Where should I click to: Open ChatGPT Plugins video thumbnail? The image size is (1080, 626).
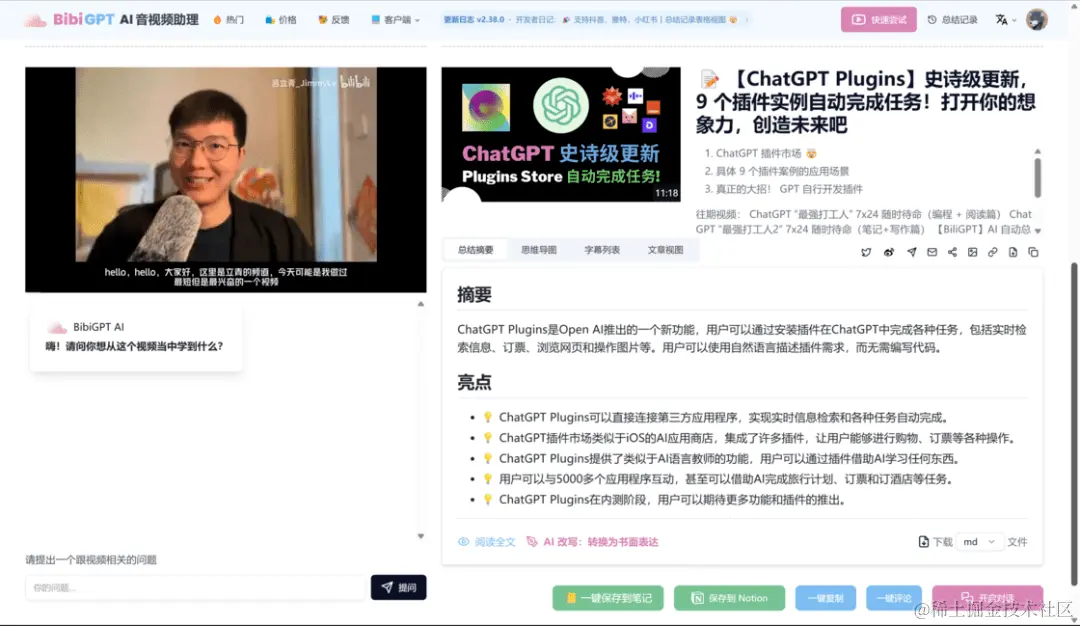[561, 134]
